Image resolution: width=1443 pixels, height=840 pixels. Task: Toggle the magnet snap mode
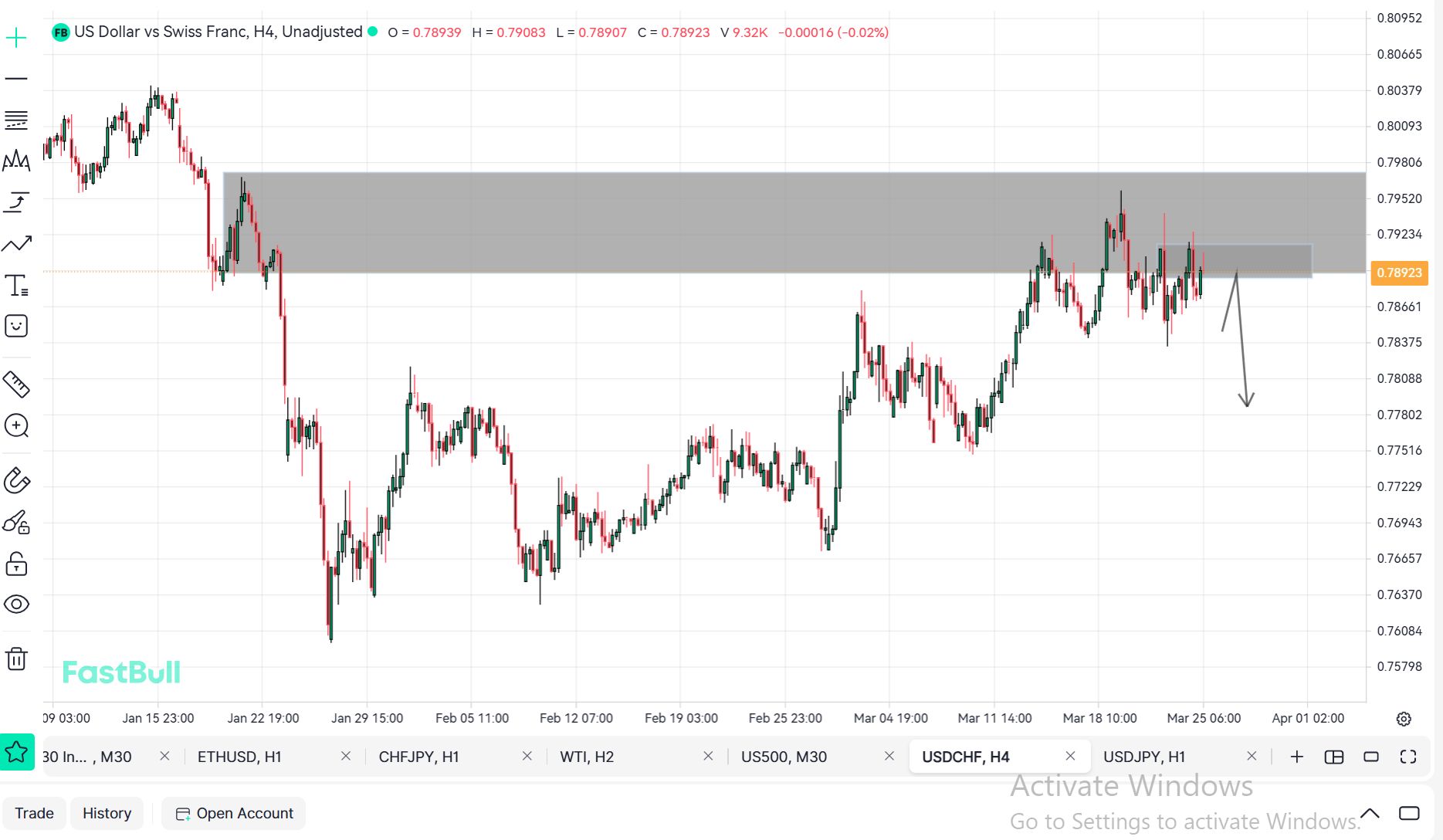16,480
